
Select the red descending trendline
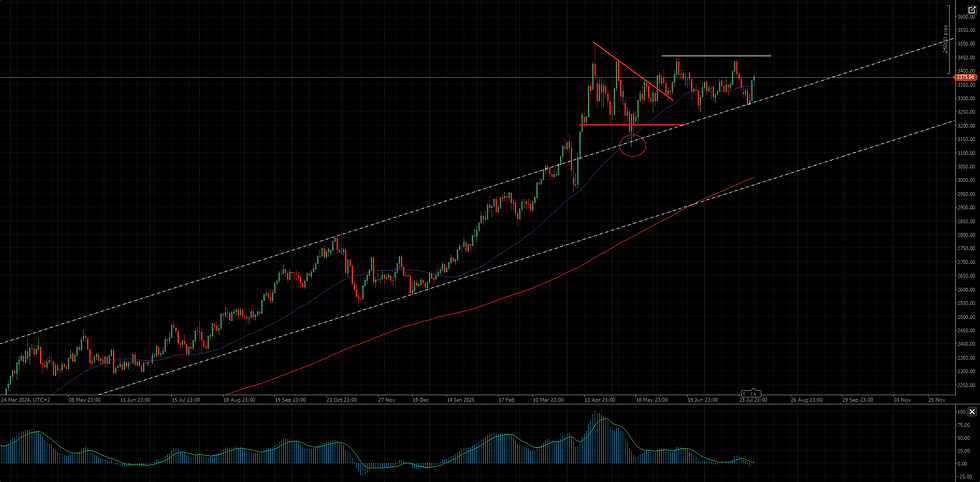pos(632,71)
